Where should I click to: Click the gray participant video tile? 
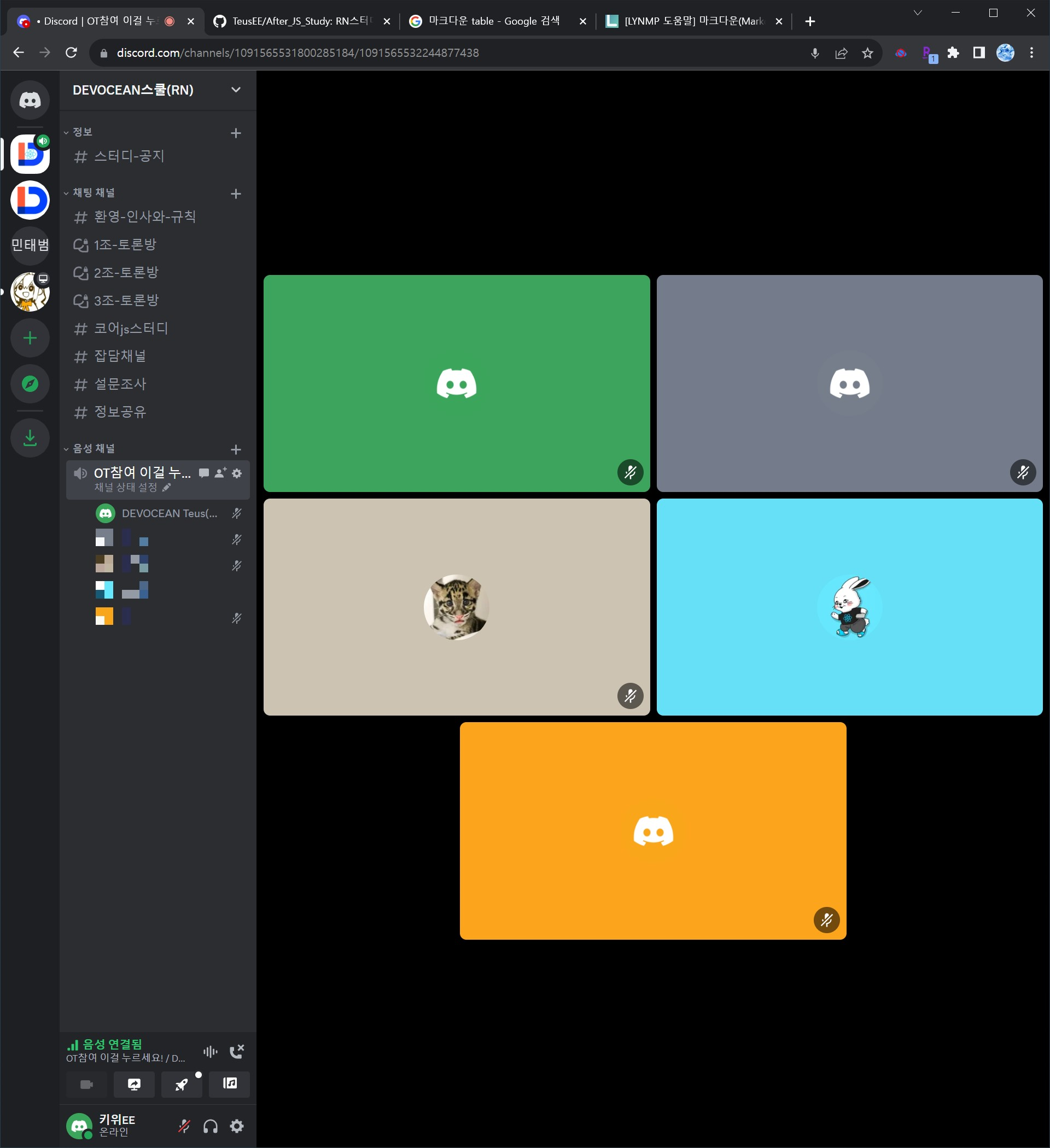point(849,383)
